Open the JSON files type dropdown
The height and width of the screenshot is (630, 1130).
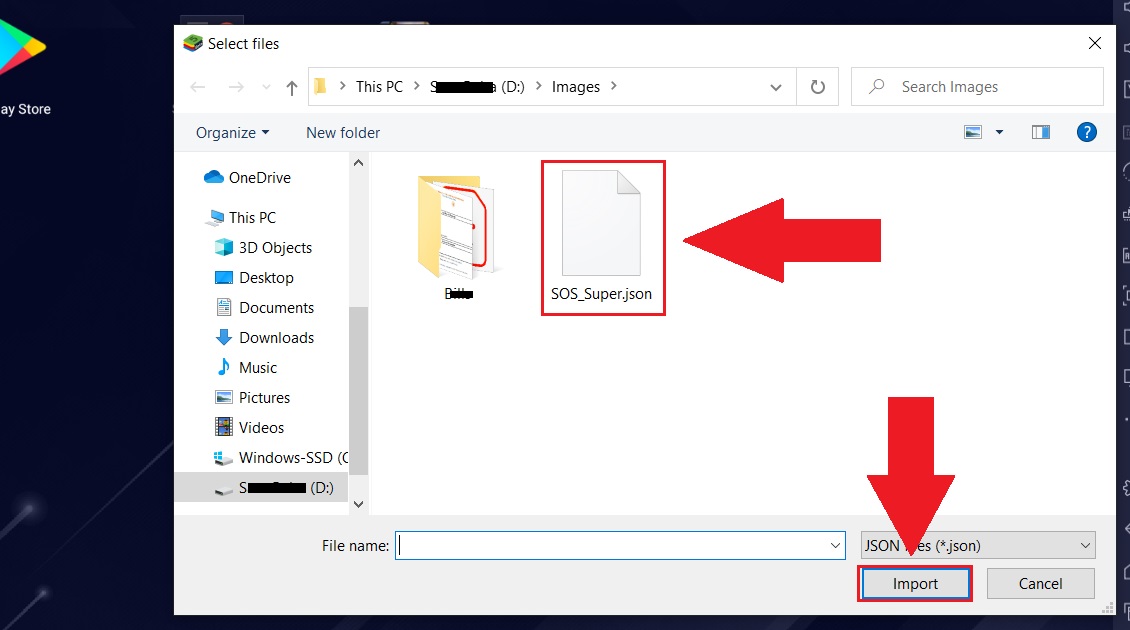[x=978, y=546]
